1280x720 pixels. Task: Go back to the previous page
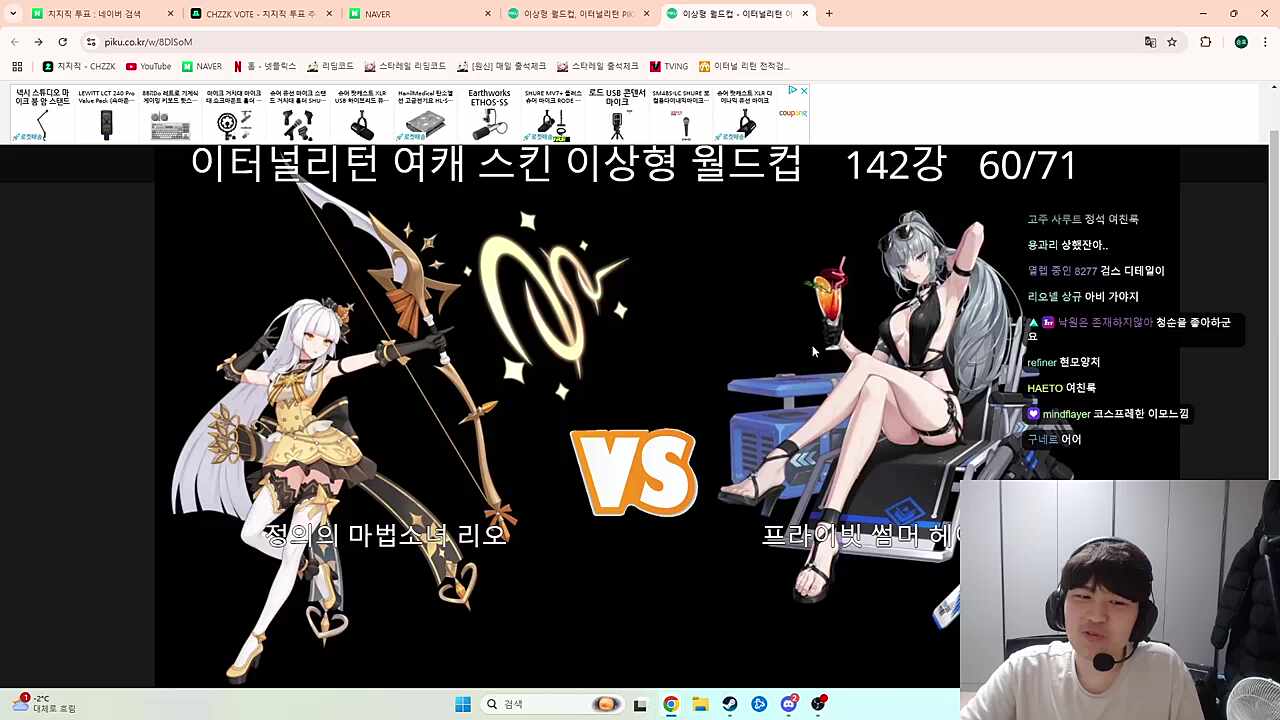coord(14,42)
